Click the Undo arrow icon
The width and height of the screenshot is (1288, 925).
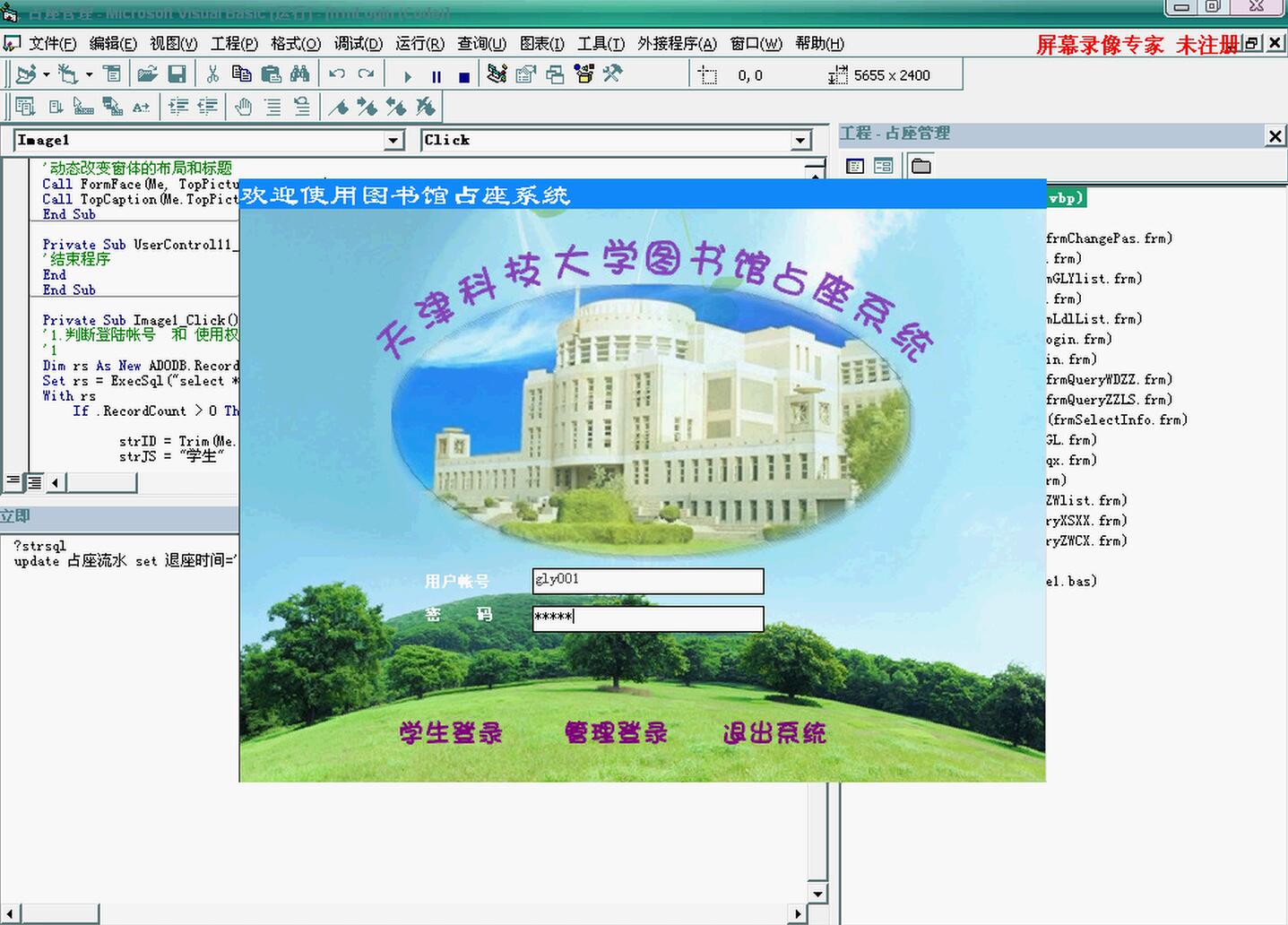coord(337,75)
